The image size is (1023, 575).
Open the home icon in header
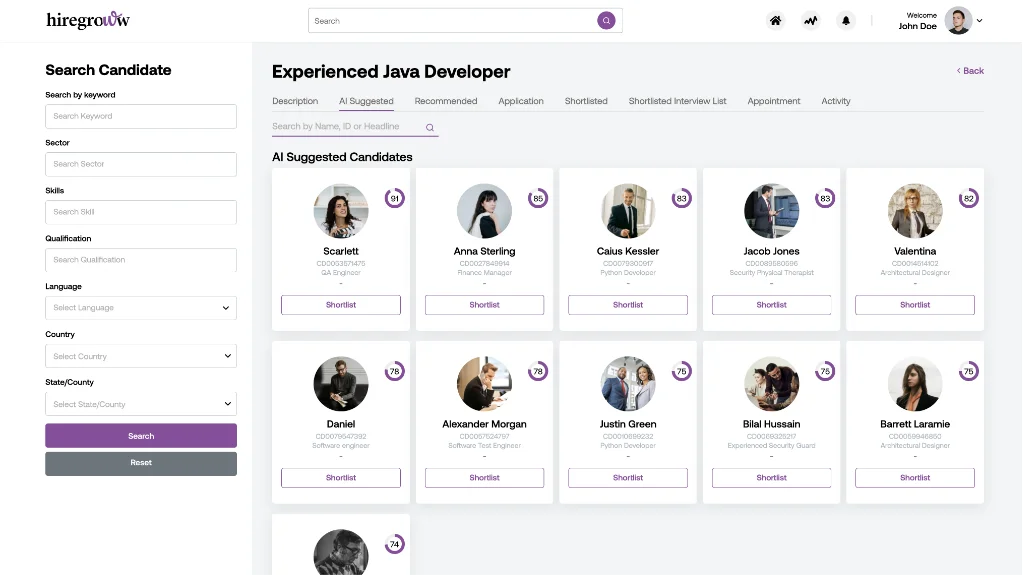(x=775, y=21)
